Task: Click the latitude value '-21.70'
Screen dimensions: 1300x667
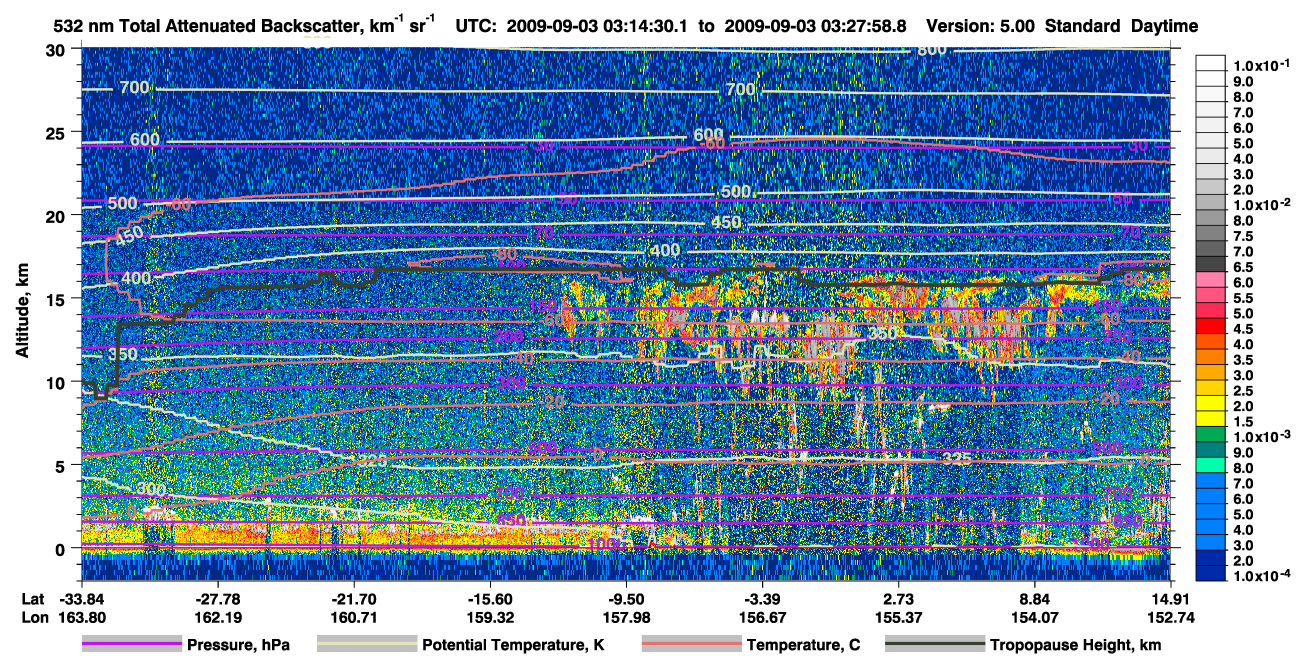Action: click(x=354, y=597)
